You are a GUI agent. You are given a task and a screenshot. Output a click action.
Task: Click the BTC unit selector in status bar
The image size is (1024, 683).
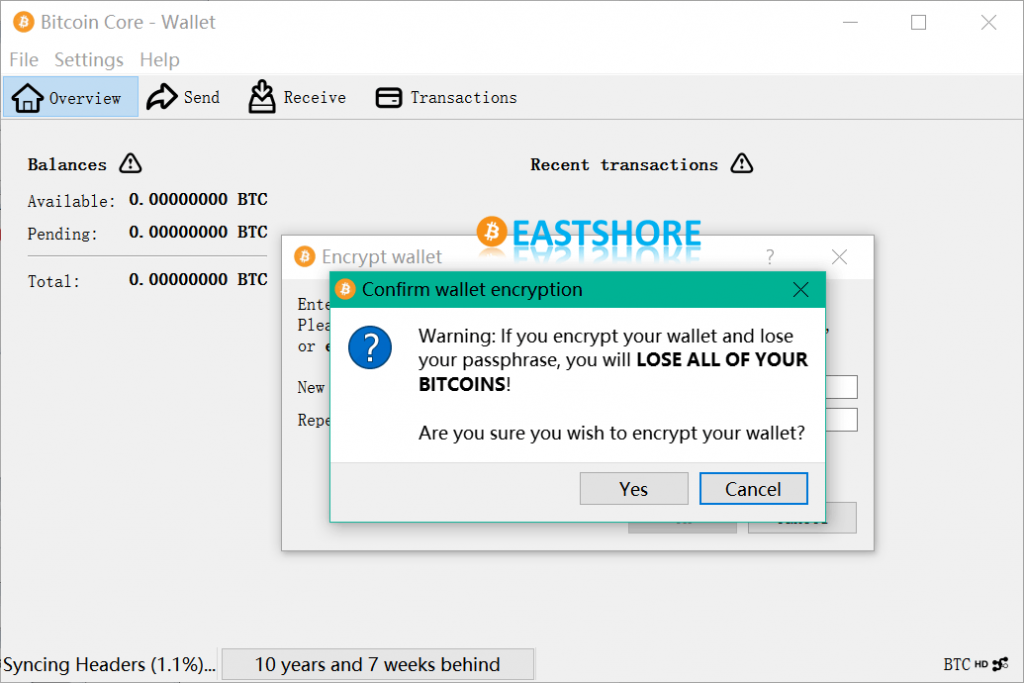(x=956, y=664)
